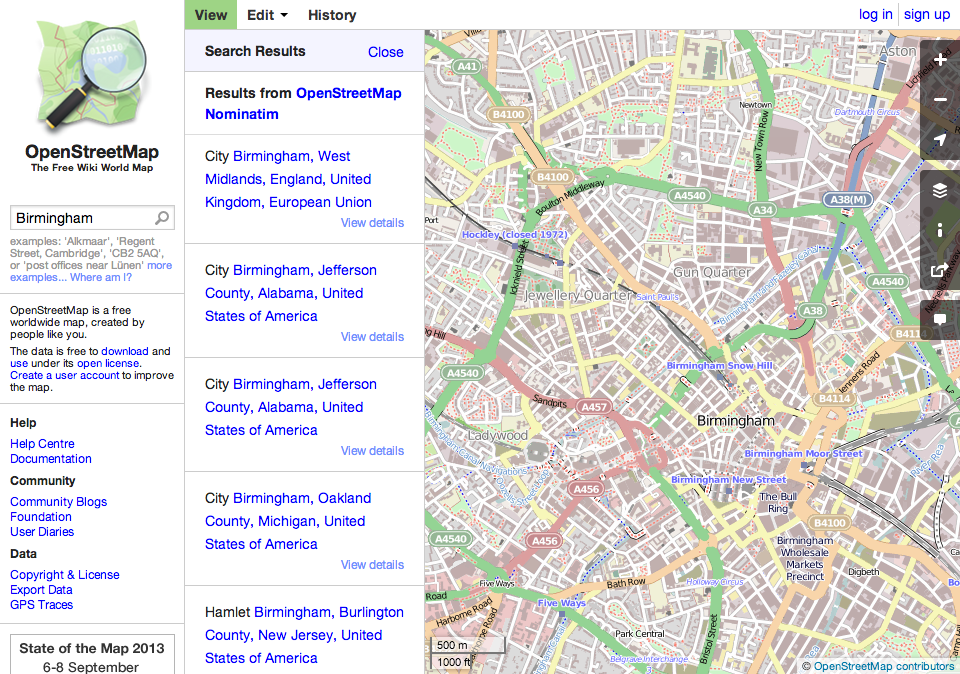Click the Birmingham Moor Street station label
The height and width of the screenshot is (674, 960).
pyautogui.click(x=803, y=454)
